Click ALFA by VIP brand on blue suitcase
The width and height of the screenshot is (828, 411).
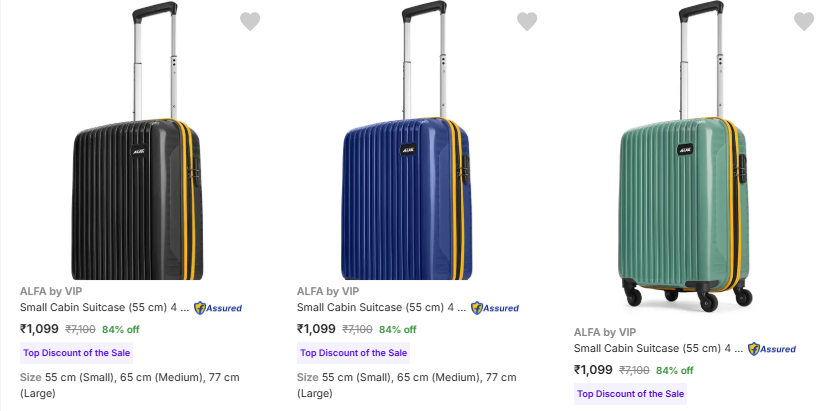tap(328, 291)
